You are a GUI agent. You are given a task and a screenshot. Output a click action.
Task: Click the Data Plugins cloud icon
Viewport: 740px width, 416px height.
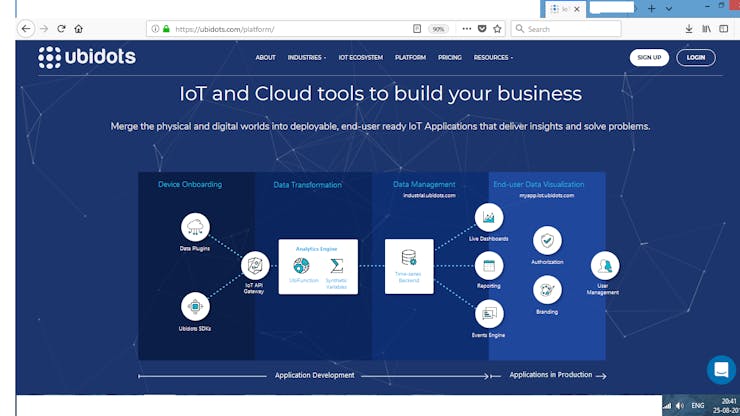click(x=195, y=227)
